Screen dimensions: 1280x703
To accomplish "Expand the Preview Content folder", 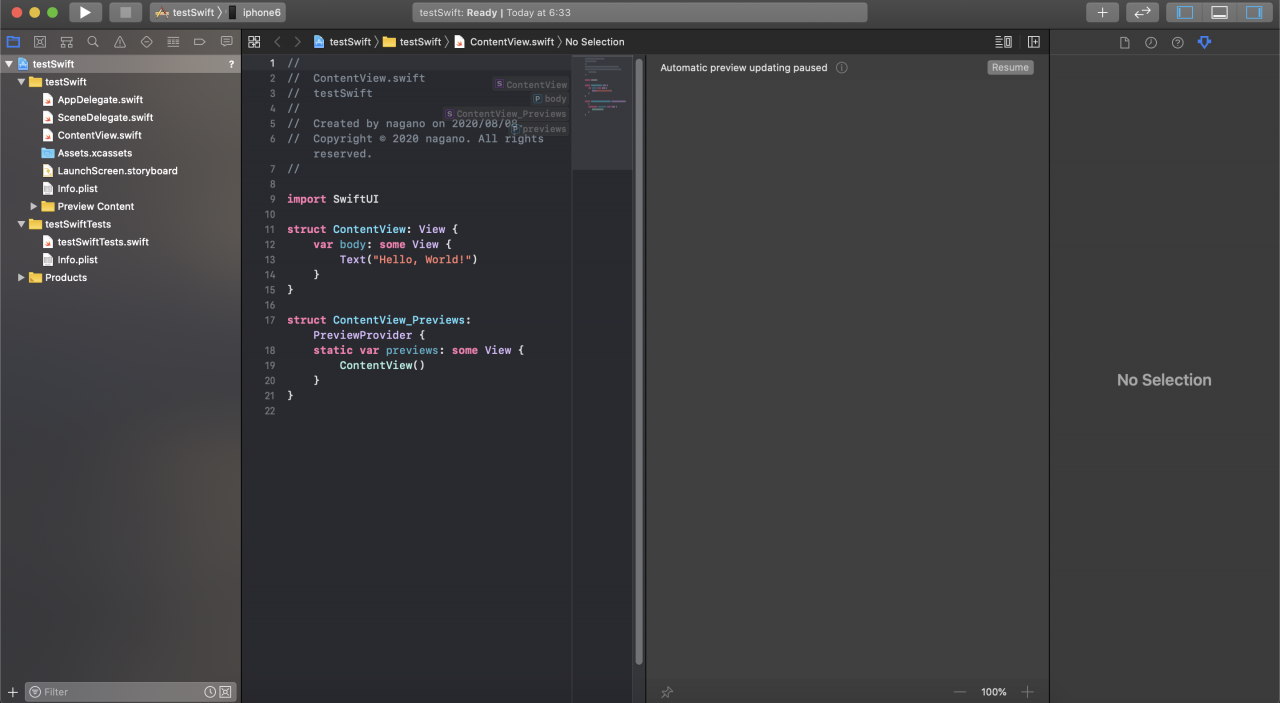I will point(34,206).
